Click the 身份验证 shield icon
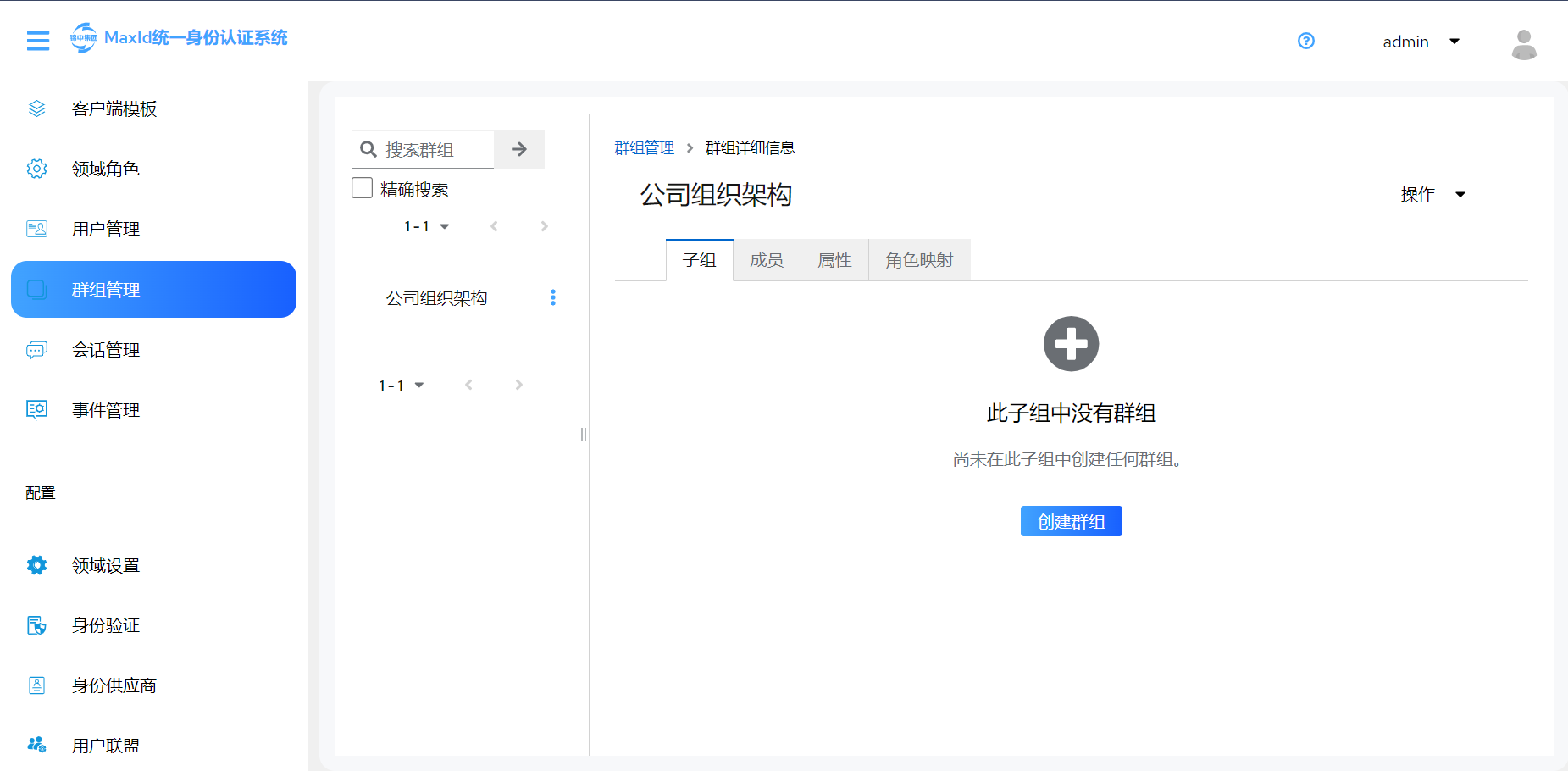The width and height of the screenshot is (1568, 771). (36, 625)
